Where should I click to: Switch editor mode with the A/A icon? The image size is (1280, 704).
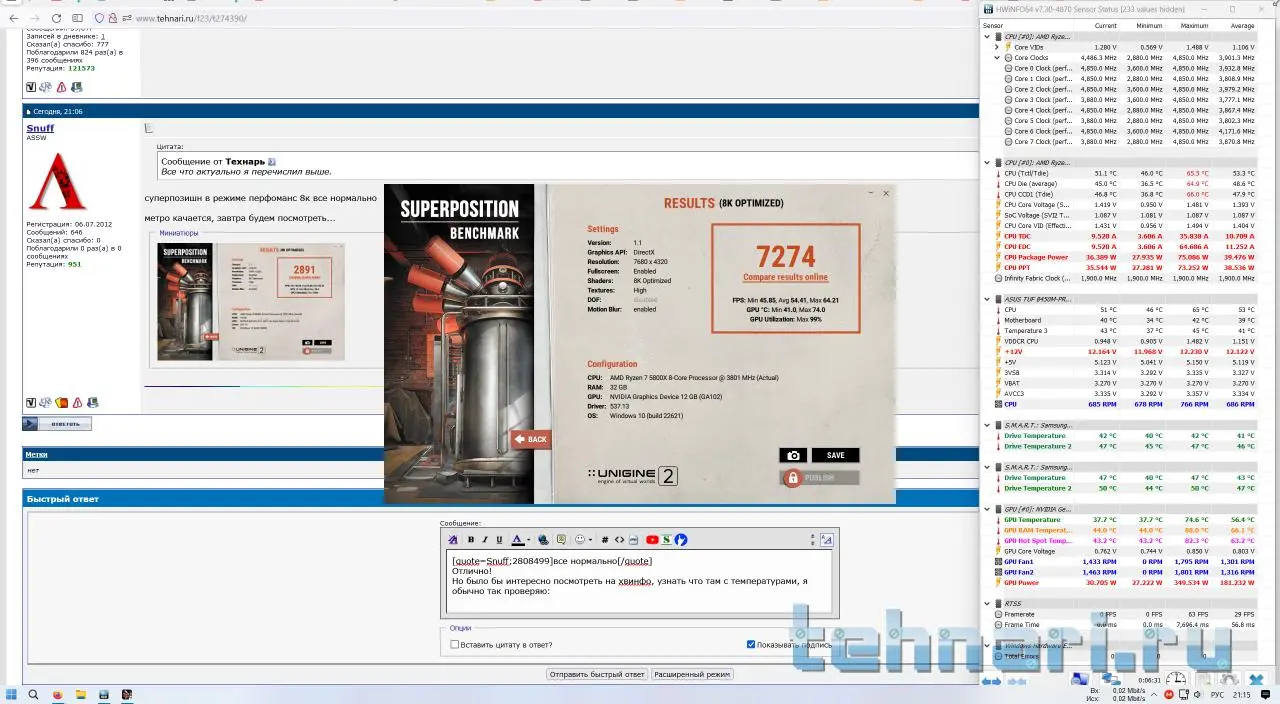tap(826, 540)
